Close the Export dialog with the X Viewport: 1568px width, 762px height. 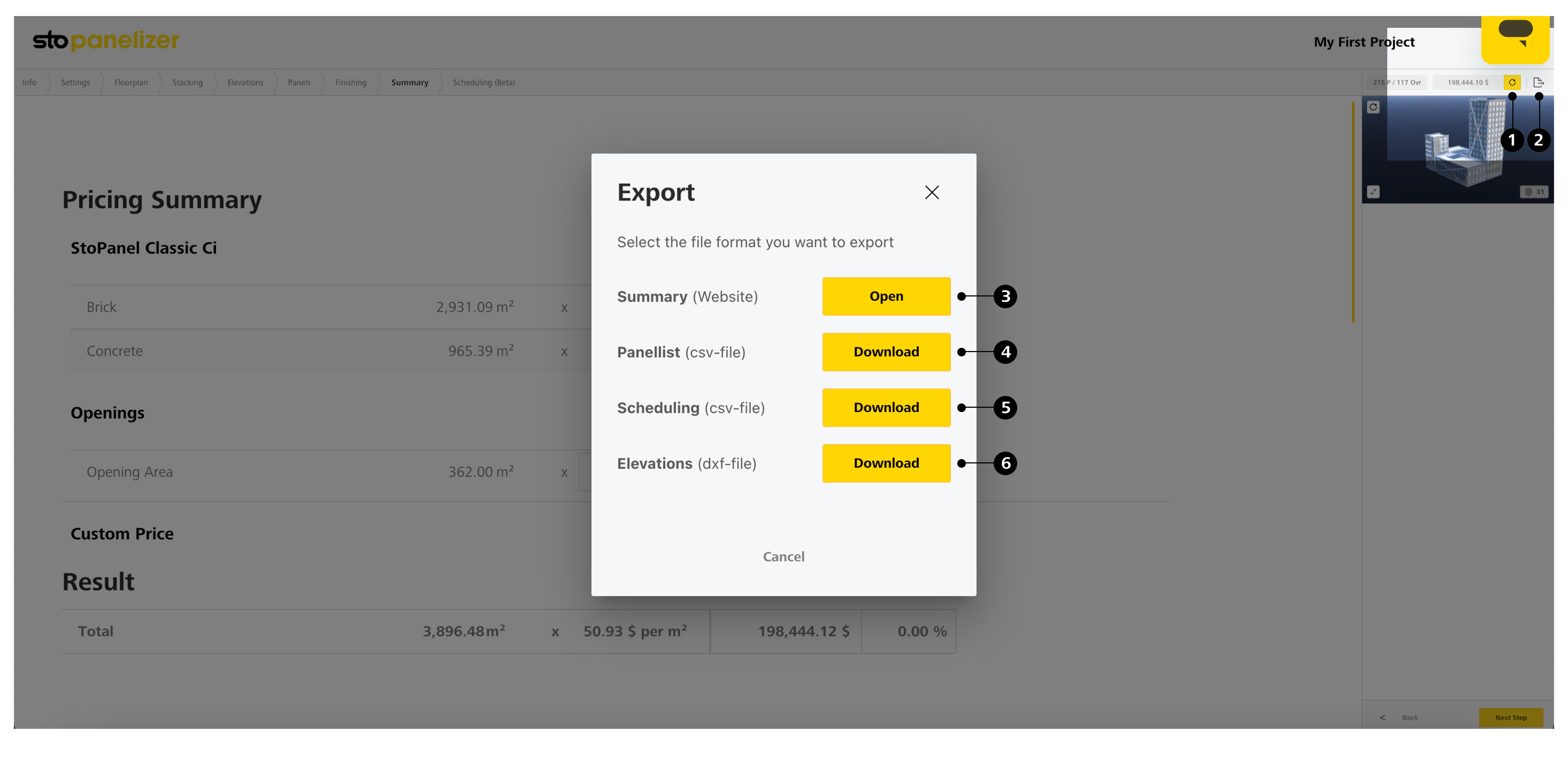coord(931,193)
